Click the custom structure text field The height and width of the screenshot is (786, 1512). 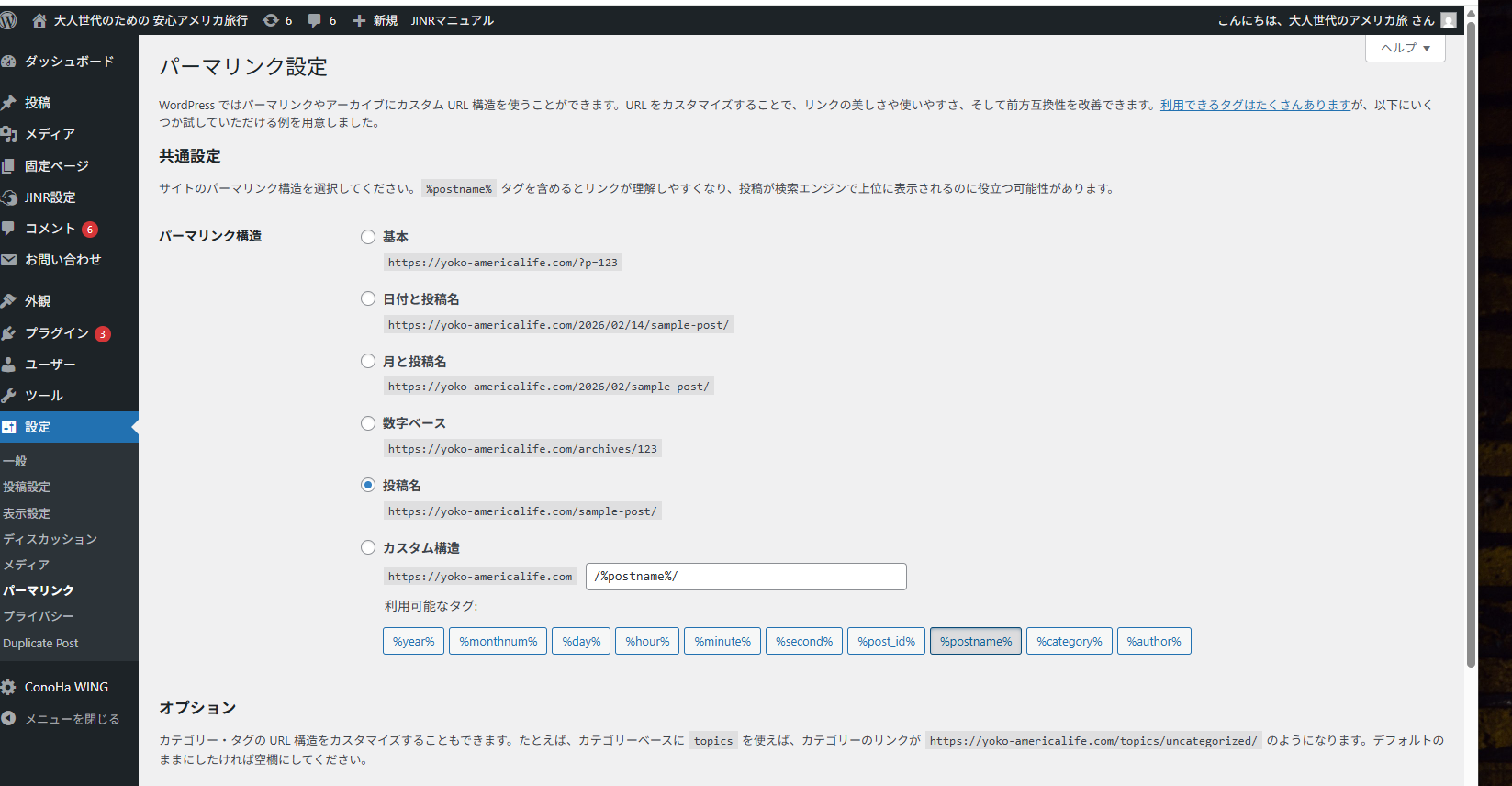tap(745, 577)
